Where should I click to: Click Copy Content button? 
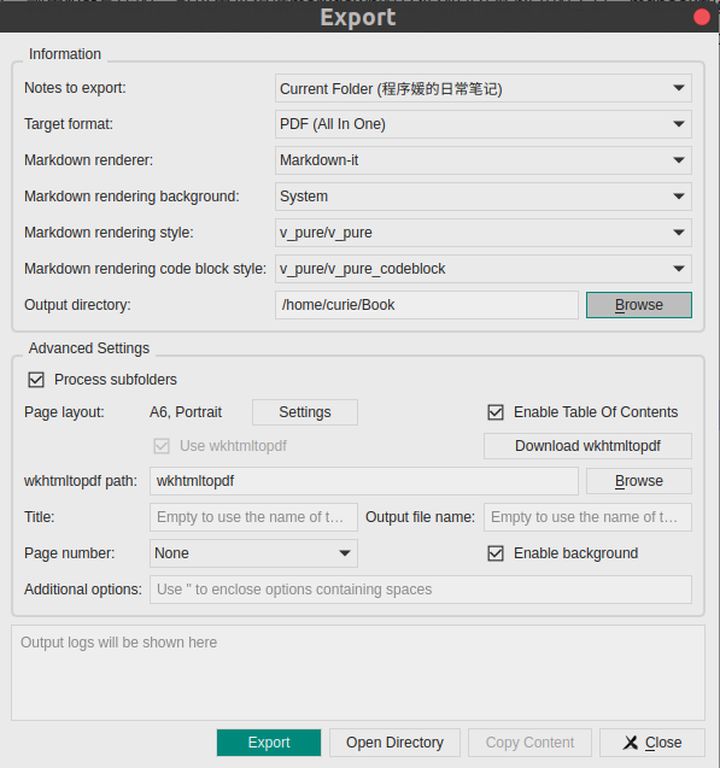pos(529,743)
